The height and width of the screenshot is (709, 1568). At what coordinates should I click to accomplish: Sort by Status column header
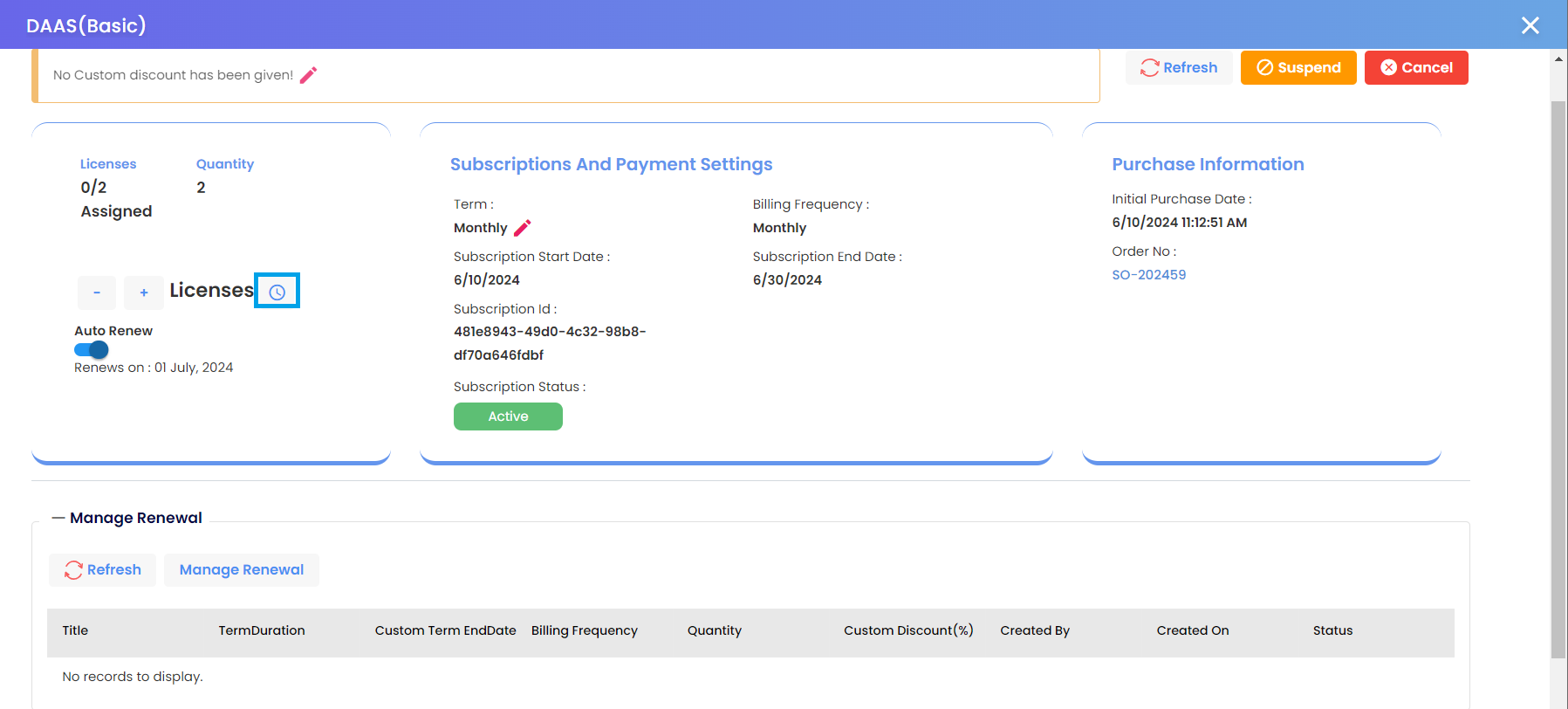tap(1332, 630)
